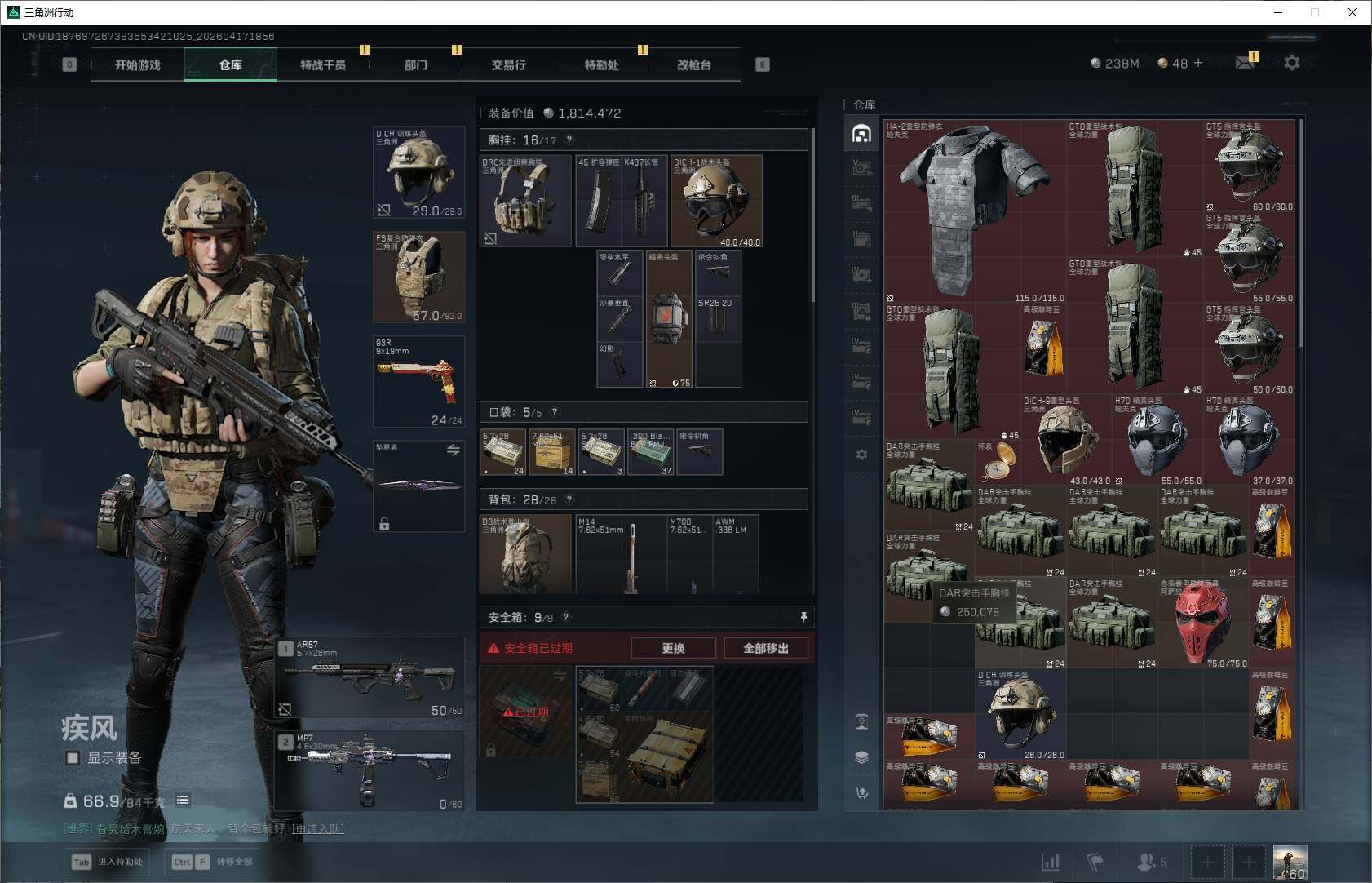
Task: Go to the 部门 tab
Action: pos(416,64)
